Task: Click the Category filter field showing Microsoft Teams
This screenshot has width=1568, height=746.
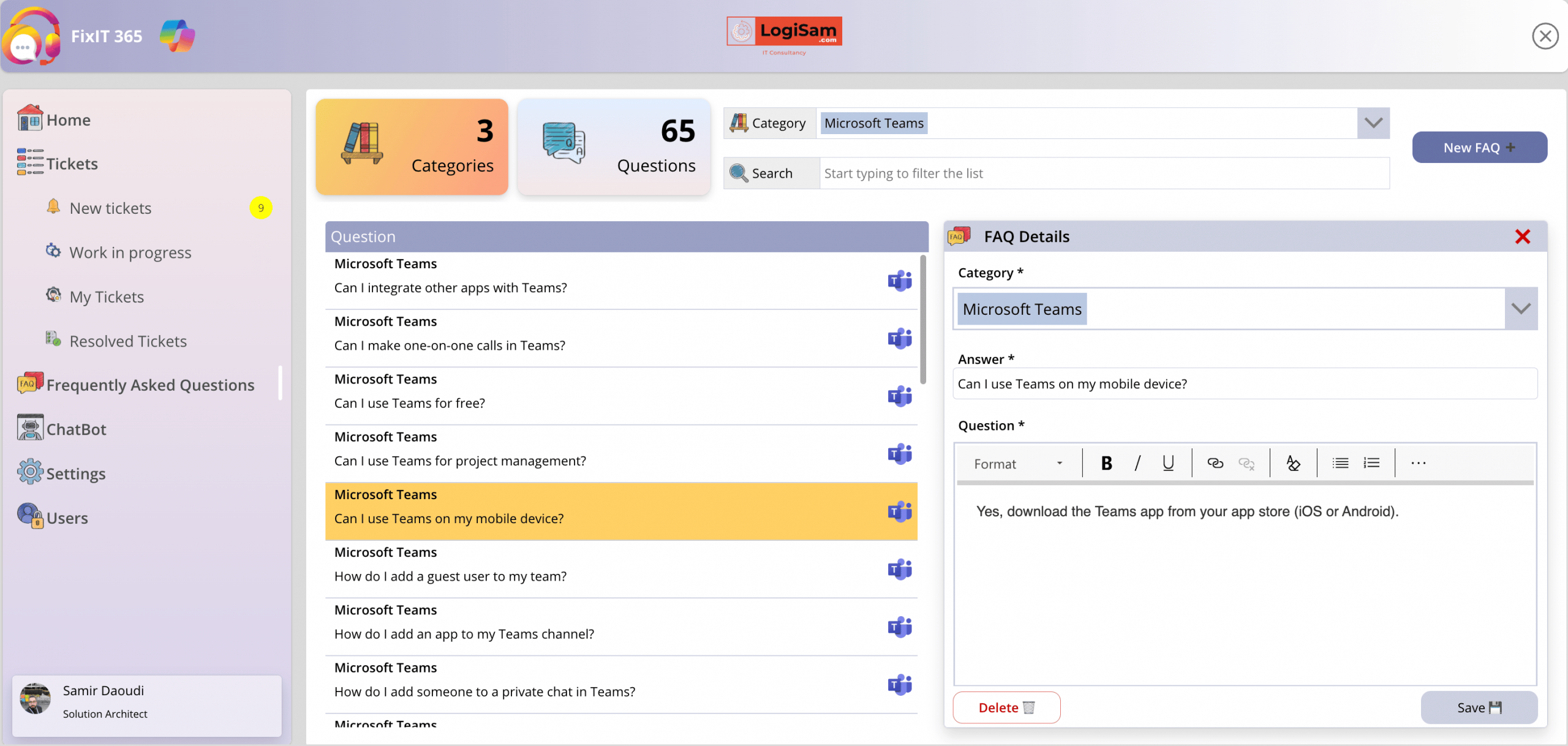Action: tap(1087, 123)
